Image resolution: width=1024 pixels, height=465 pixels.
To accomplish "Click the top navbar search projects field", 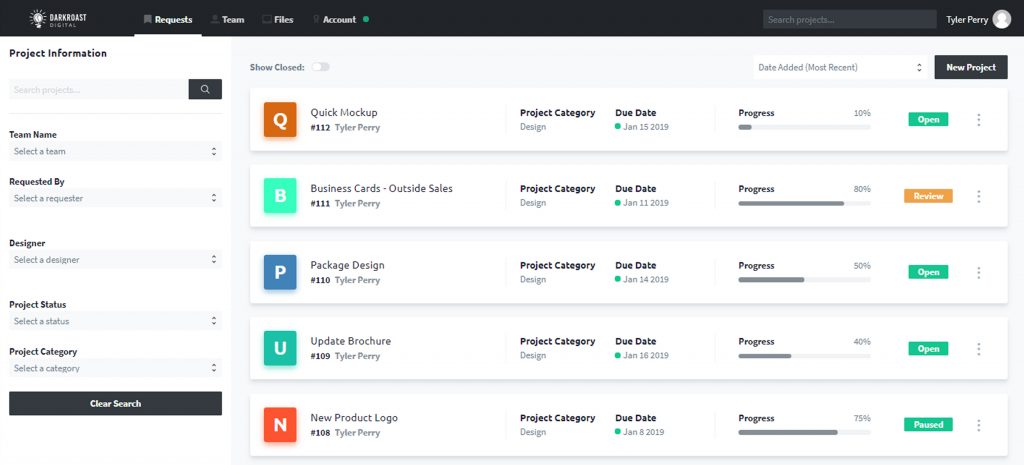I will pos(850,20).
